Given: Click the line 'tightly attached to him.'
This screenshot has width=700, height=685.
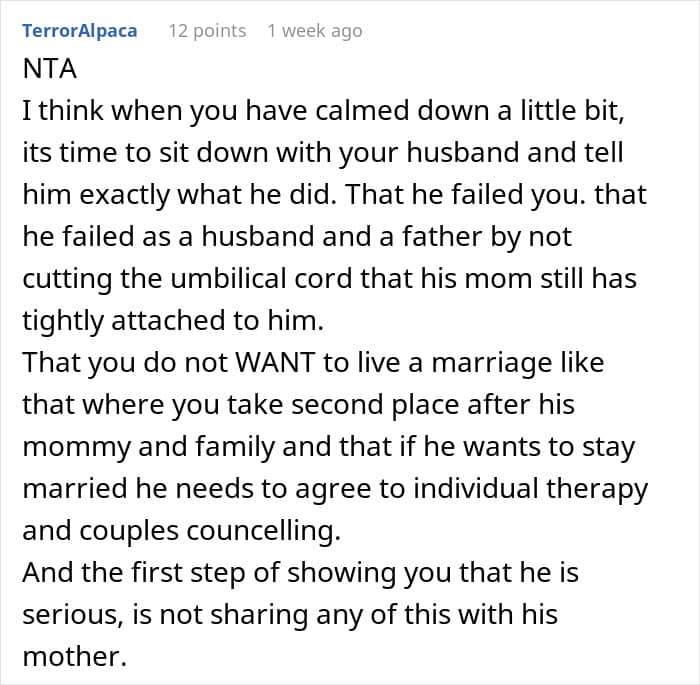Looking at the screenshot, I should pyautogui.click(x=173, y=321).
